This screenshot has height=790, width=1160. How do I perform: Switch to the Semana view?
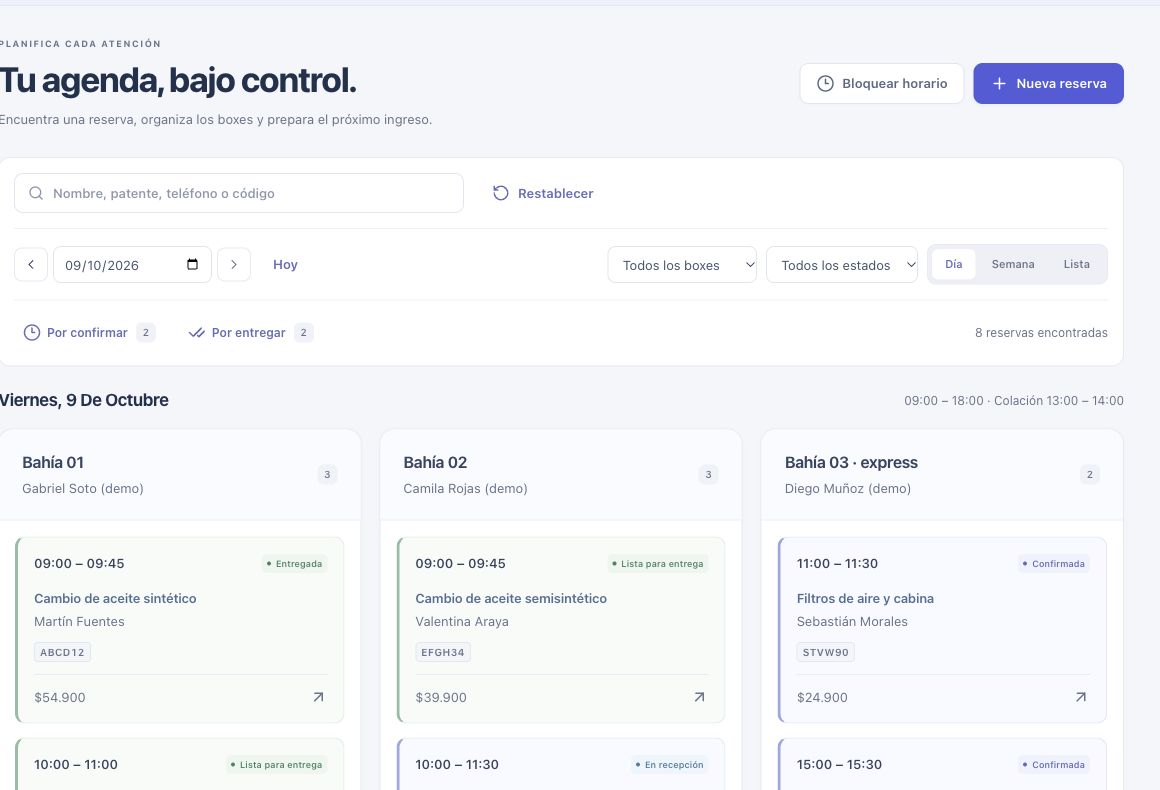1013,264
